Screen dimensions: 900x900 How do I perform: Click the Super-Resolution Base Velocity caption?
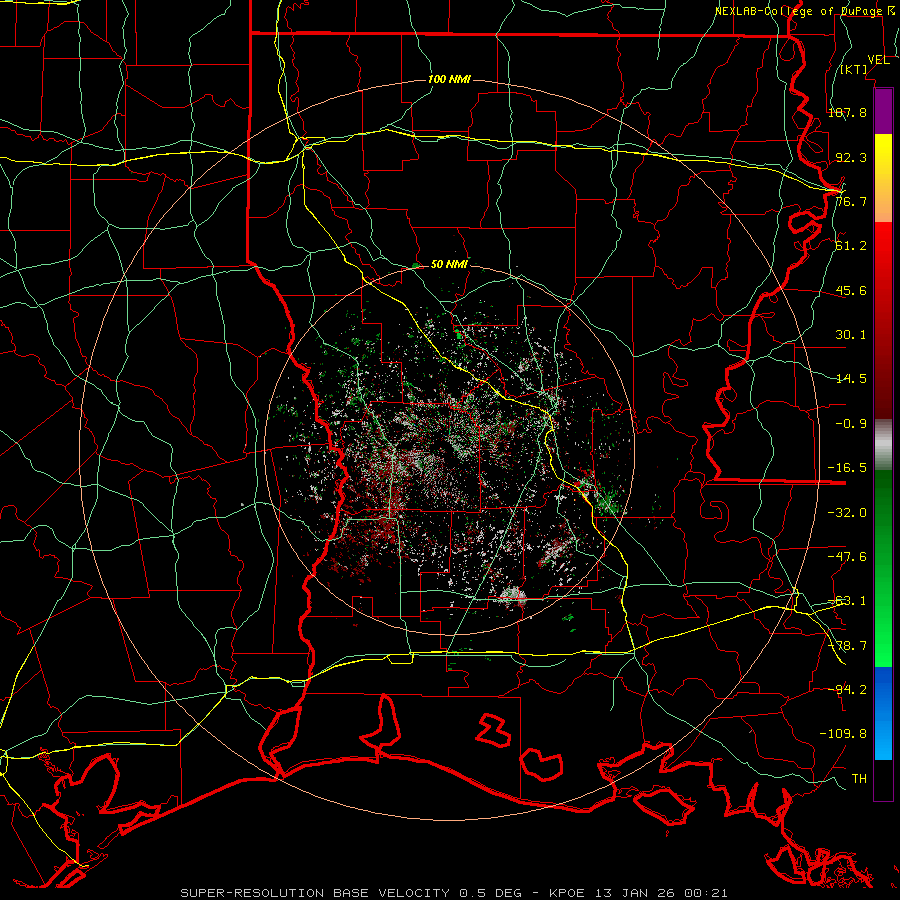pos(453,893)
